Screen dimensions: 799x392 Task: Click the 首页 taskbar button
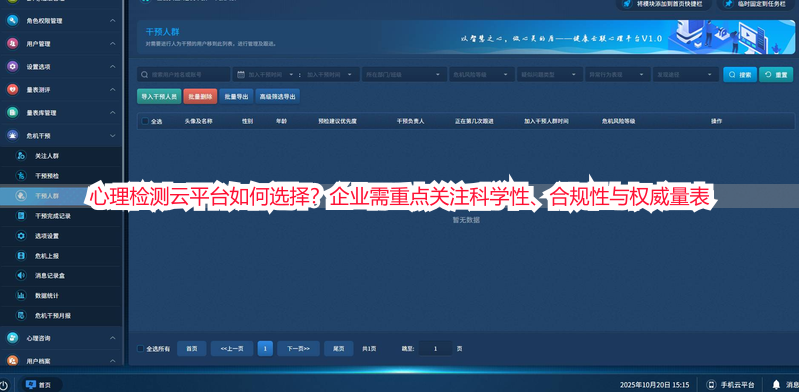tap(41, 385)
